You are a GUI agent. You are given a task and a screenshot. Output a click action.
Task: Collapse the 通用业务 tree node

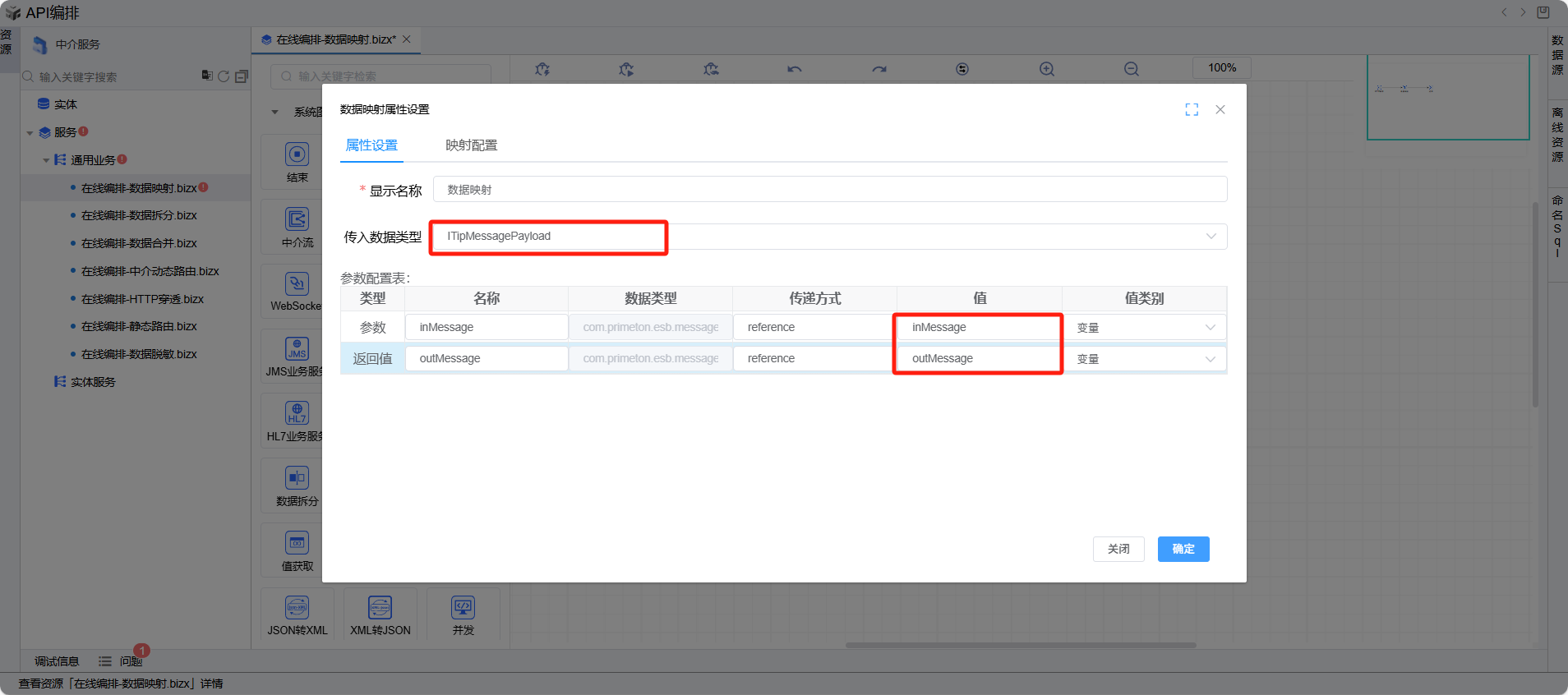(47, 160)
